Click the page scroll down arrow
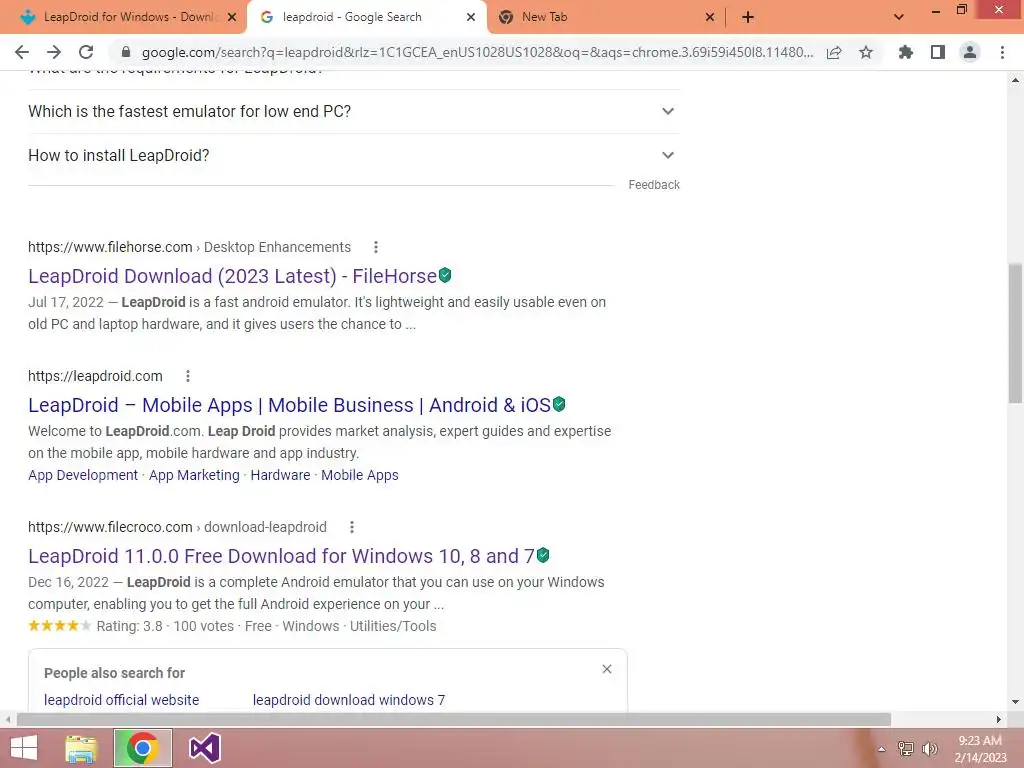Screen dimensions: 1024x768 [1015, 702]
